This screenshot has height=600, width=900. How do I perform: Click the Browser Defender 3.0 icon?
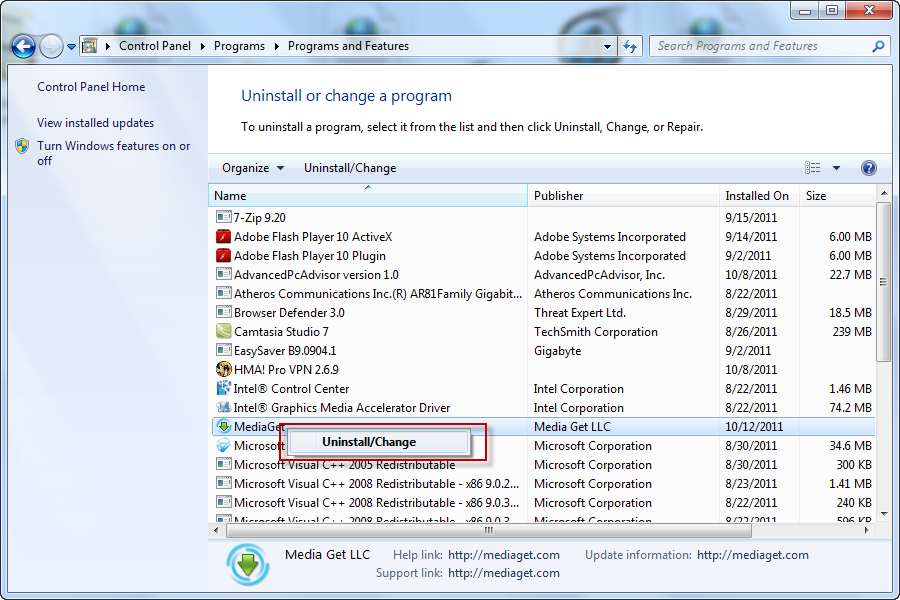223,312
